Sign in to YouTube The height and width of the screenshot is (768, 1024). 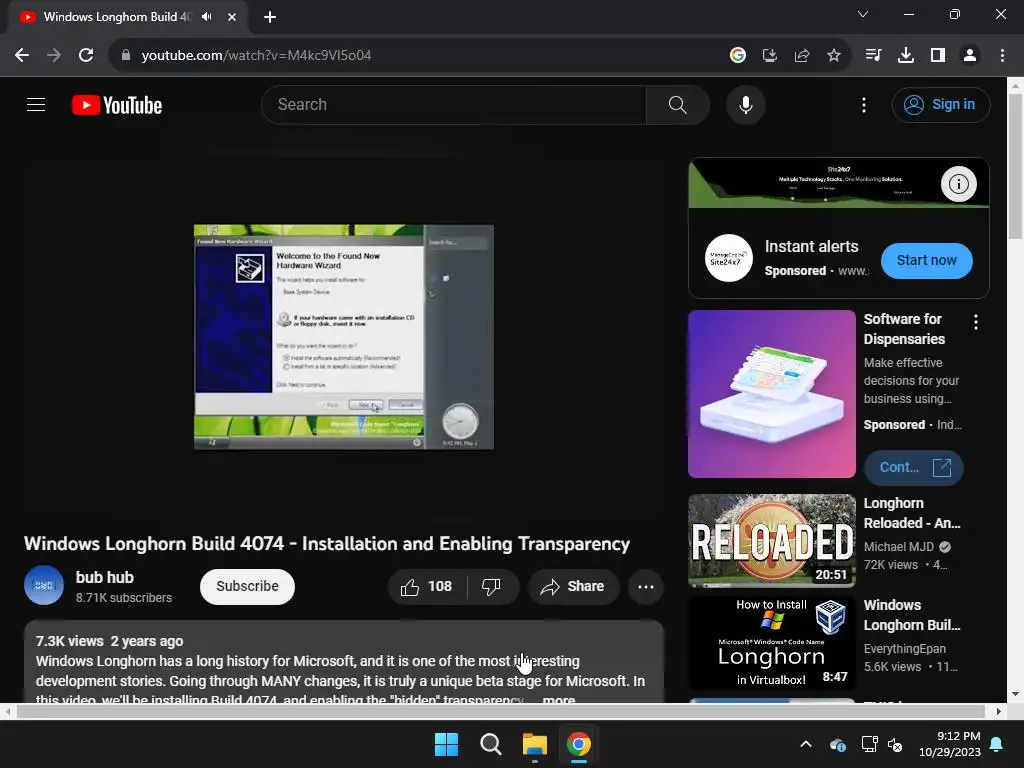(x=940, y=104)
